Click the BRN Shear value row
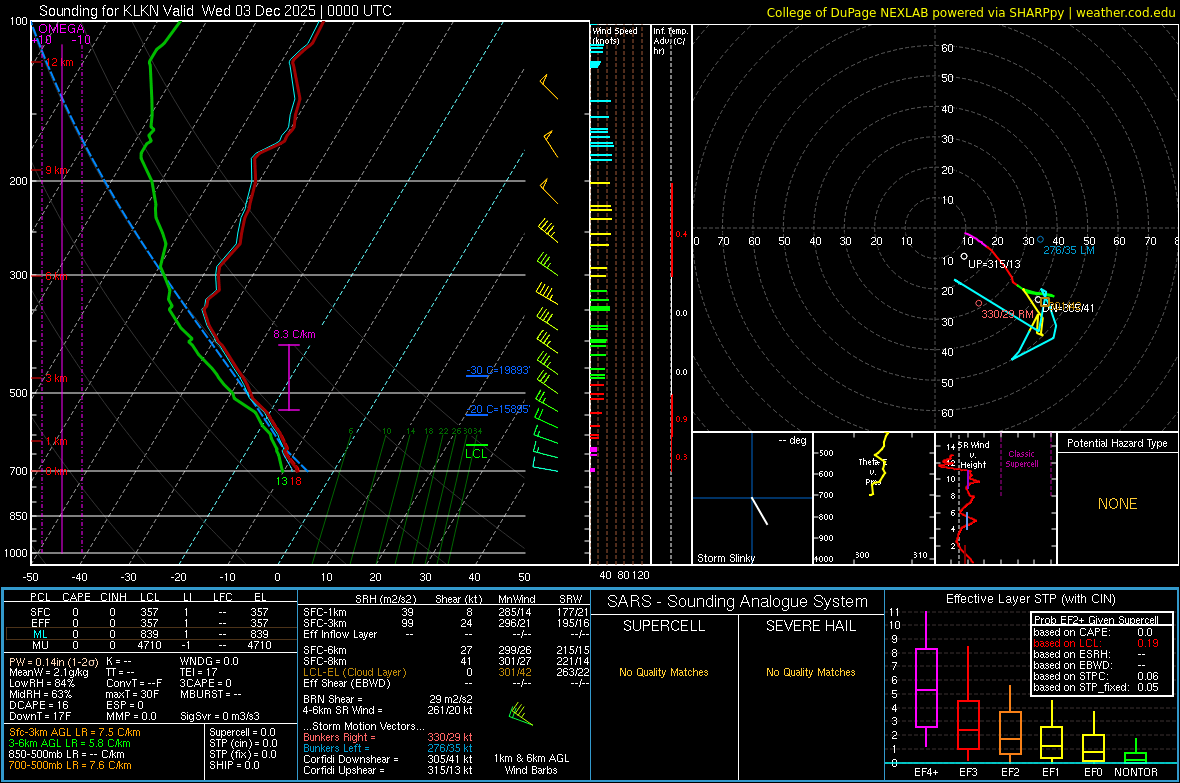1180x783 pixels. pos(388,699)
